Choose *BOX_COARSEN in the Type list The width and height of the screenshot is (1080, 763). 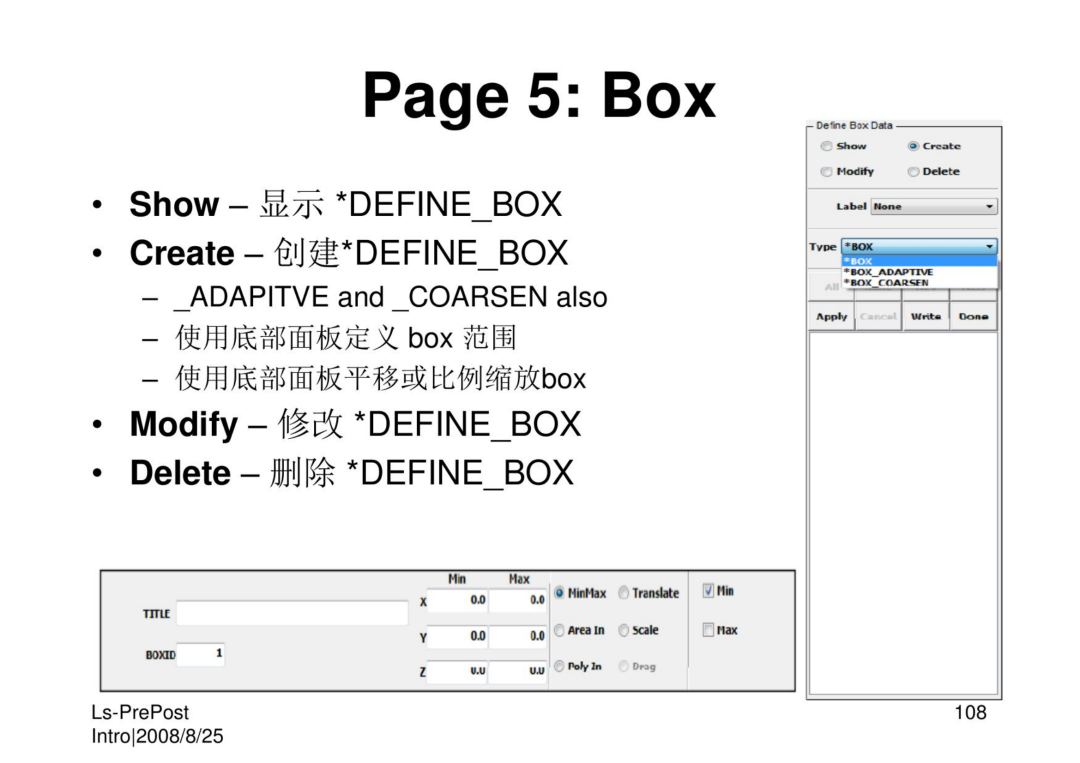coord(919,282)
